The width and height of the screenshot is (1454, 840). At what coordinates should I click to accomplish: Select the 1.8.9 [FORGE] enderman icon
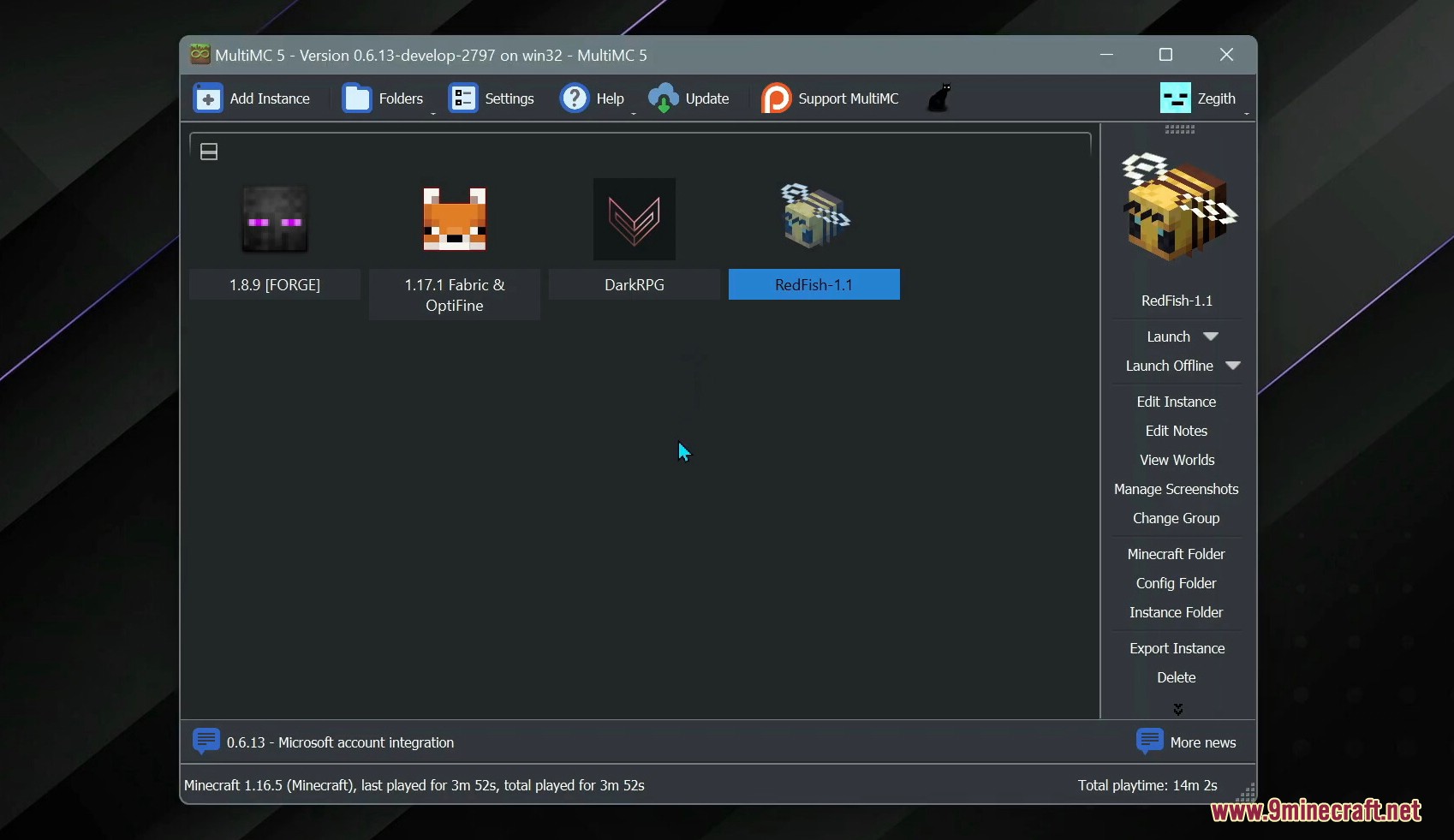pyautogui.click(x=275, y=219)
